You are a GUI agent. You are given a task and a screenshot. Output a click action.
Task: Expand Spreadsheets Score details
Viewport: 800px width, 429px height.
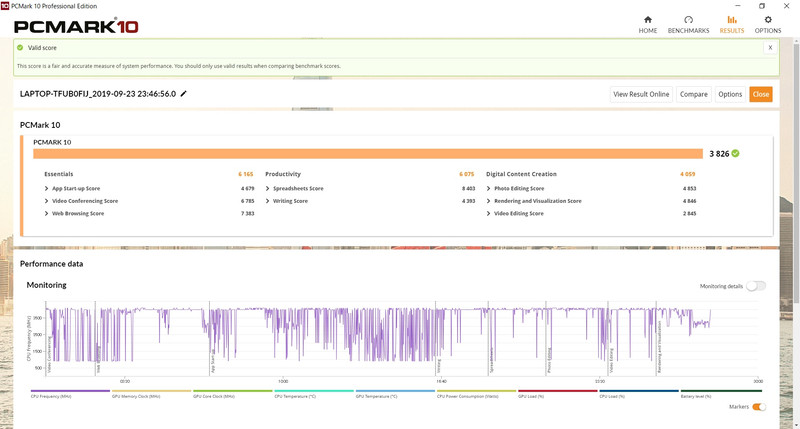(x=267, y=188)
